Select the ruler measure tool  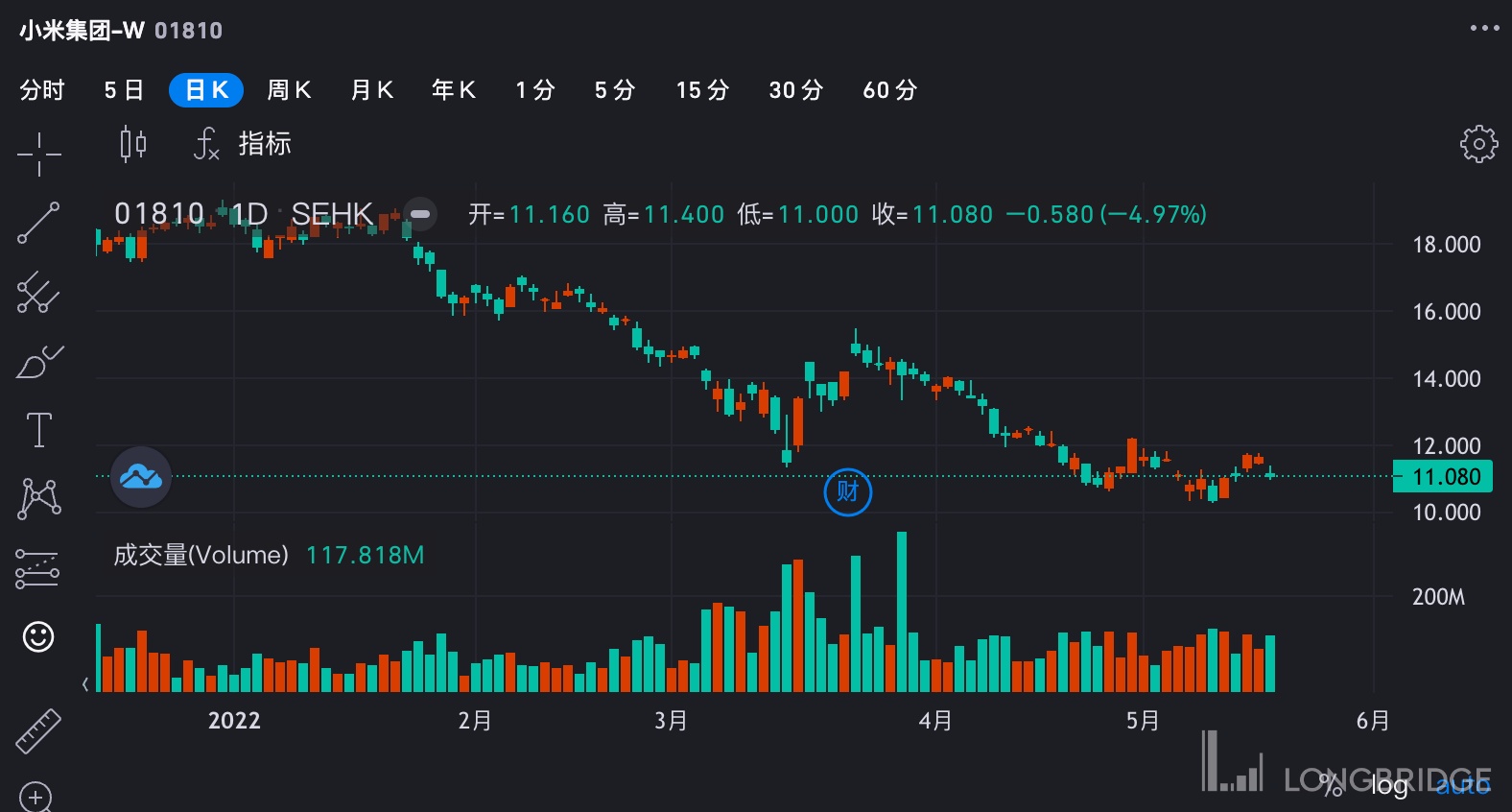pos(38,730)
